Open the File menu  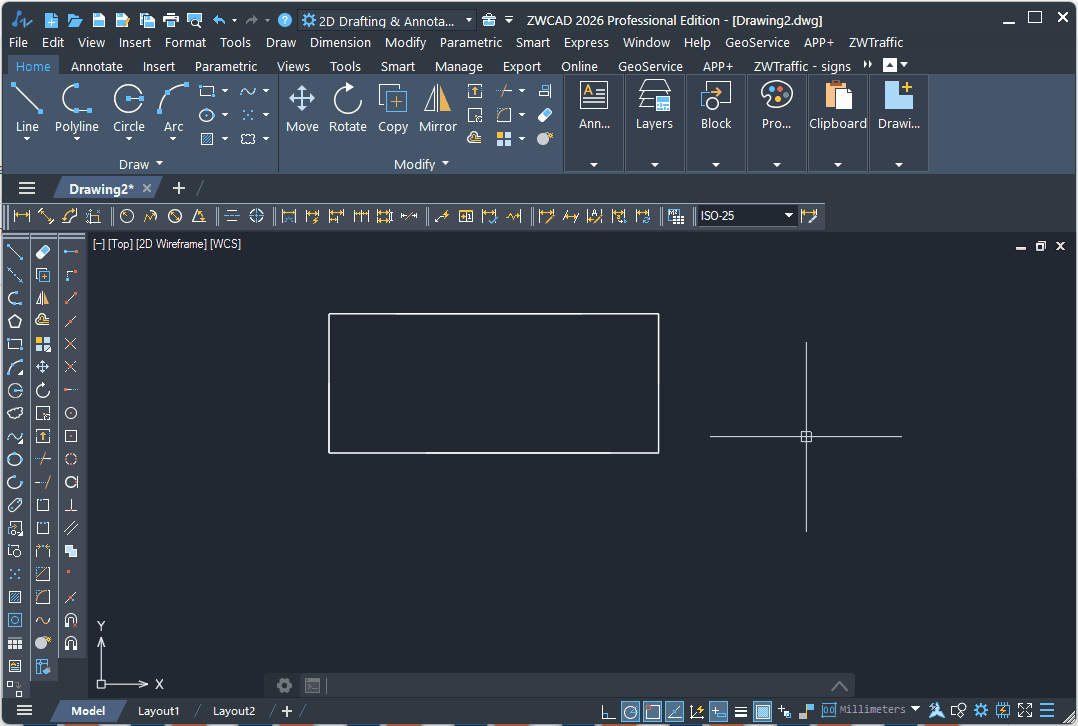19,43
